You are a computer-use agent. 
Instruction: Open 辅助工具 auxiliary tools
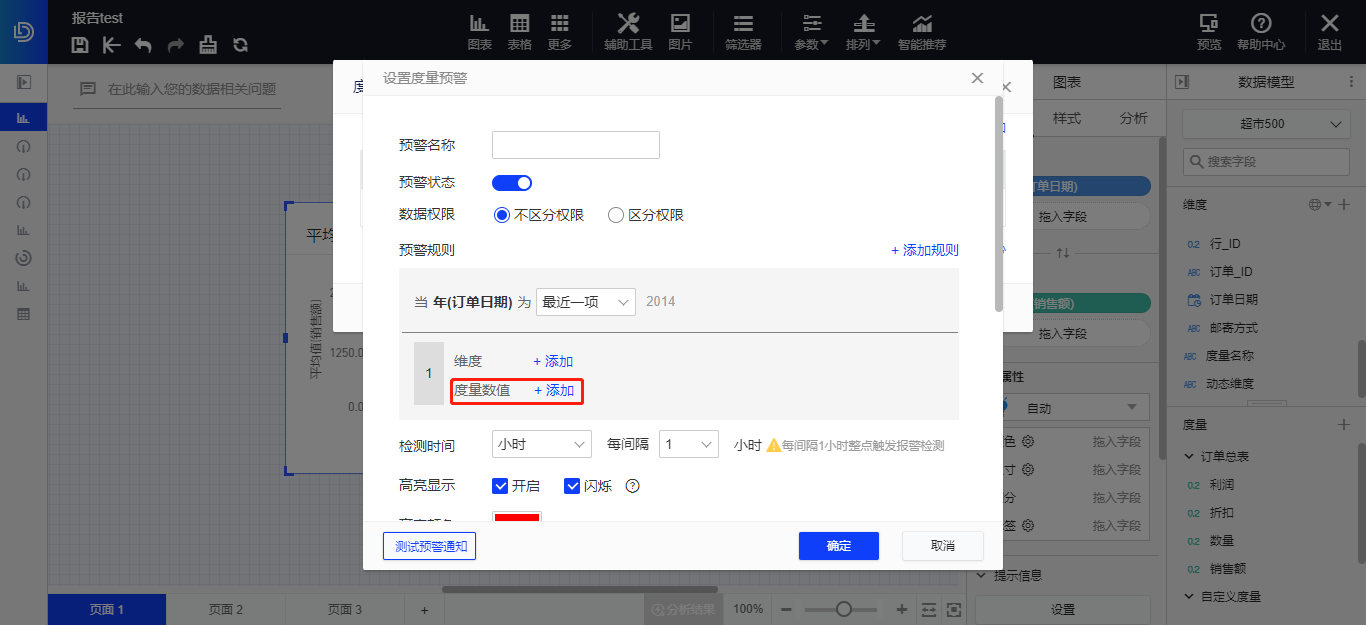(x=628, y=32)
